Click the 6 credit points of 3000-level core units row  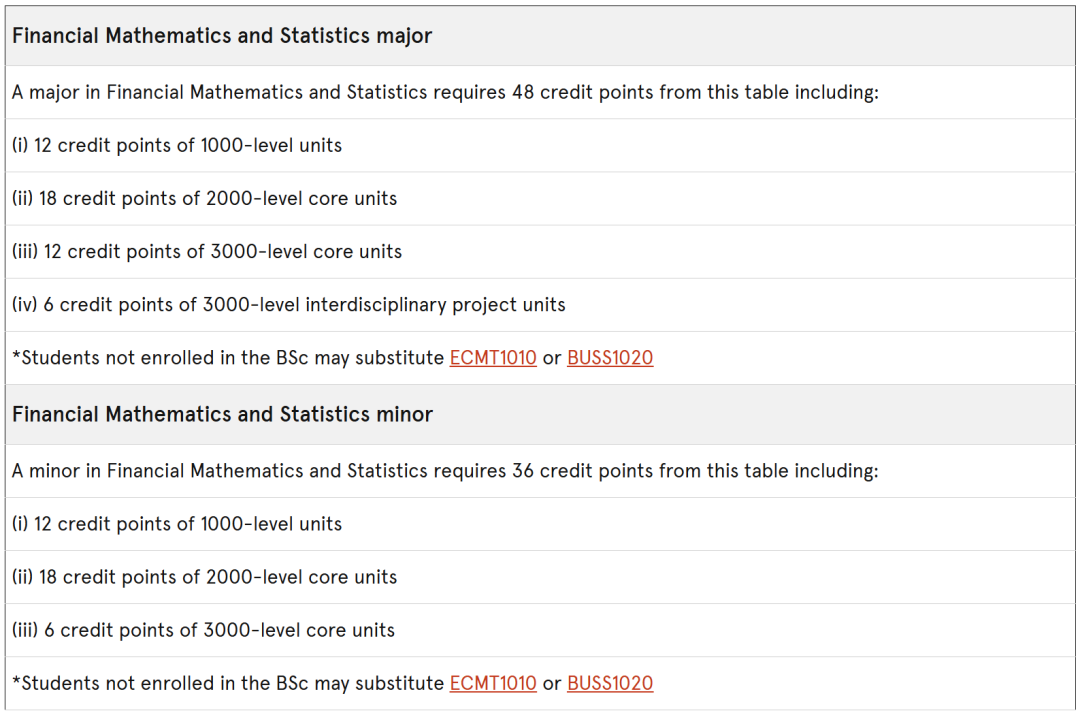pos(540,630)
